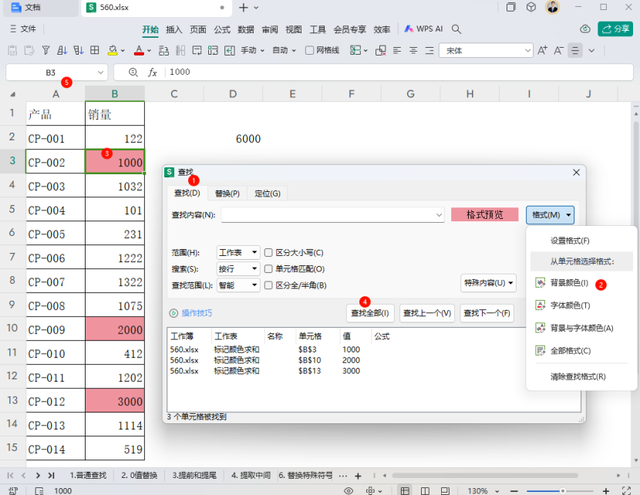Screen dimensions: 640x495
Task: Click full screen icon in status bar
Action: pyautogui.click(x=627, y=491)
